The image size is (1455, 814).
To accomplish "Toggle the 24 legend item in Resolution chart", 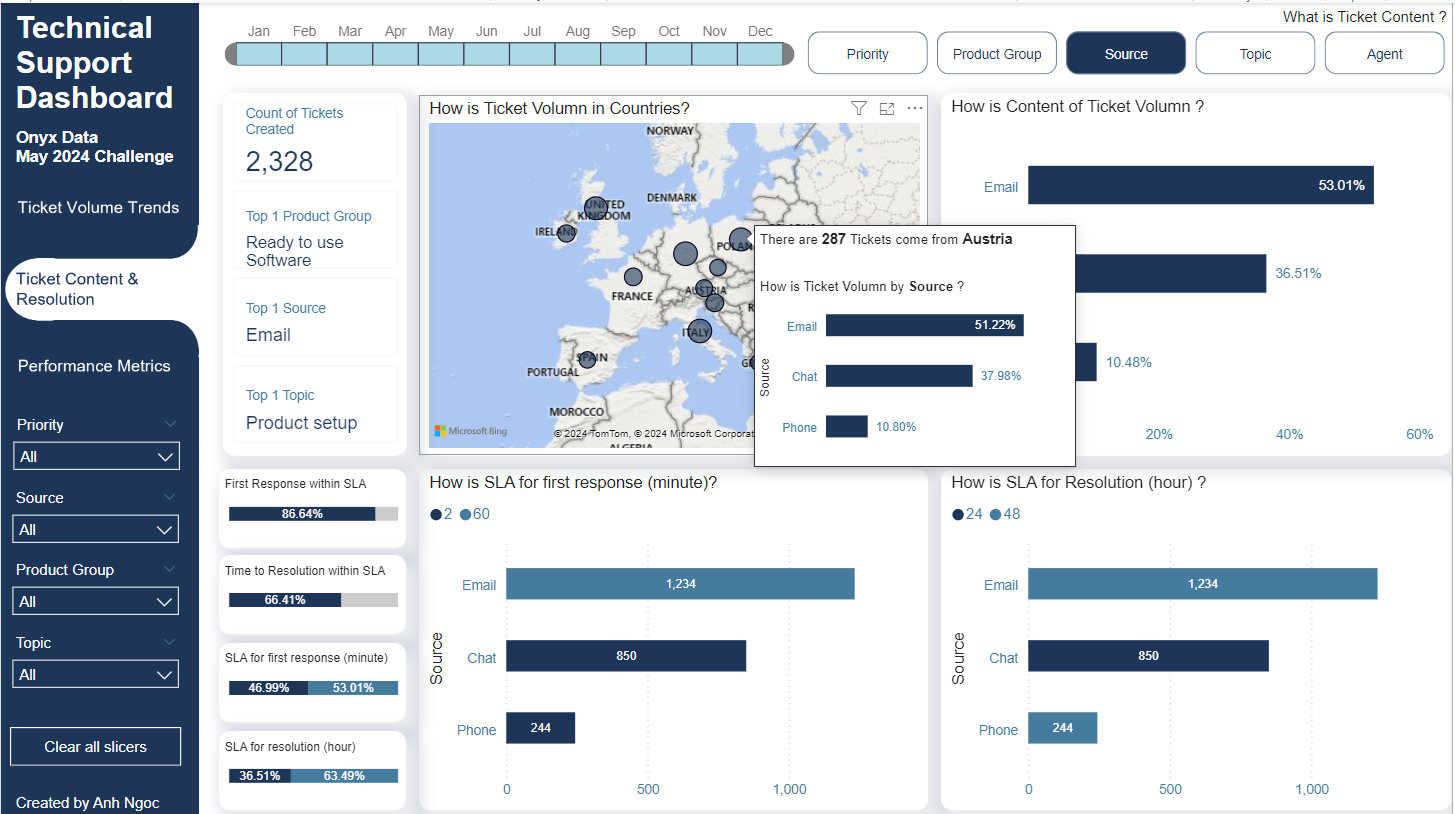I will (967, 514).
